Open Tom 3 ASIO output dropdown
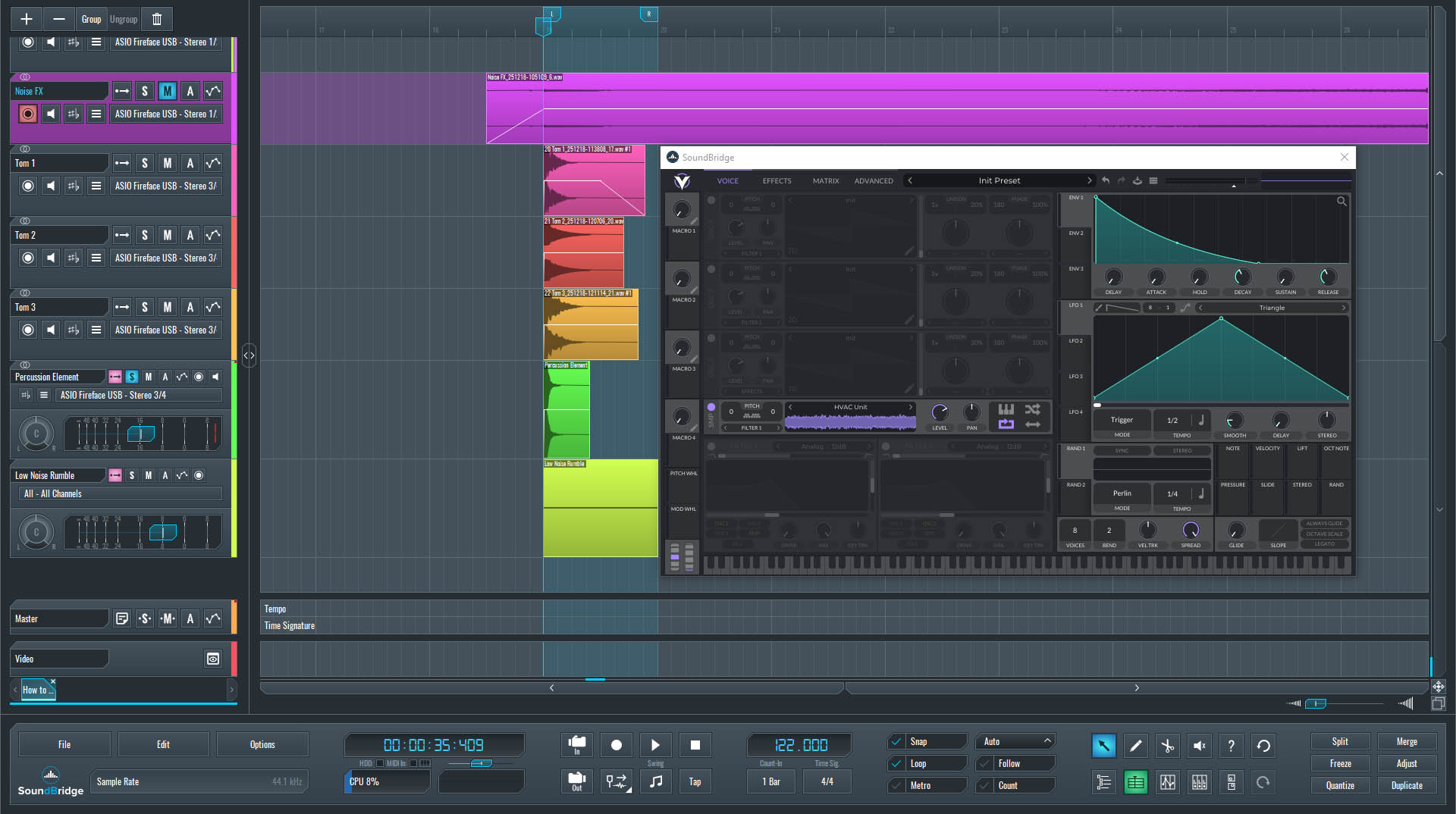The image size is (1456, 814). click(166, 330)
